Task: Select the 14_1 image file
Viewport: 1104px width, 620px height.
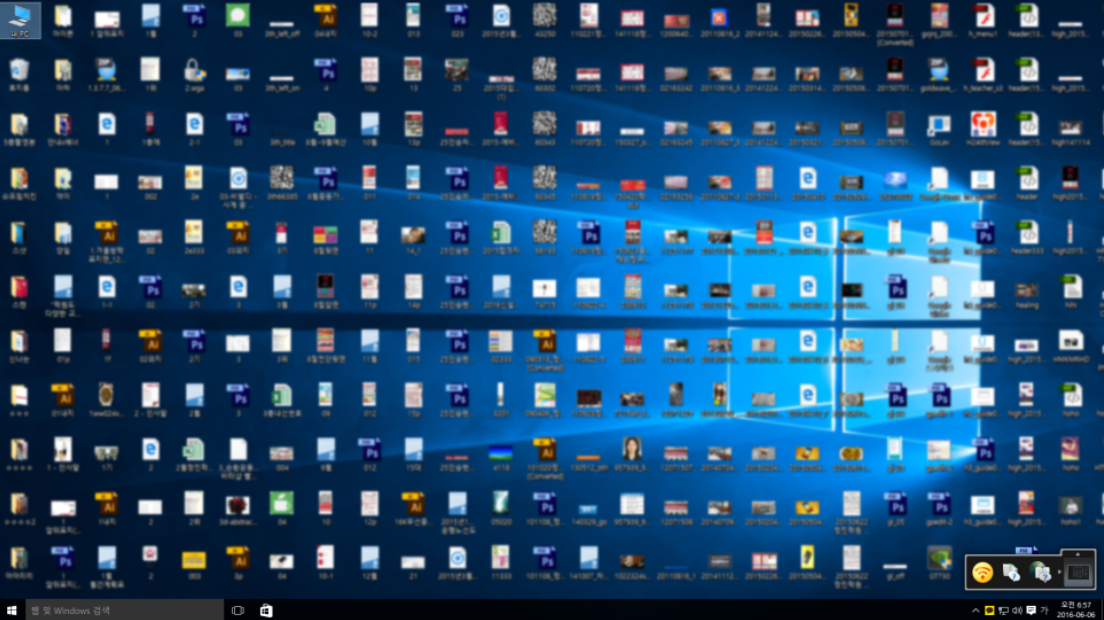Action: [x=413, y=240]
